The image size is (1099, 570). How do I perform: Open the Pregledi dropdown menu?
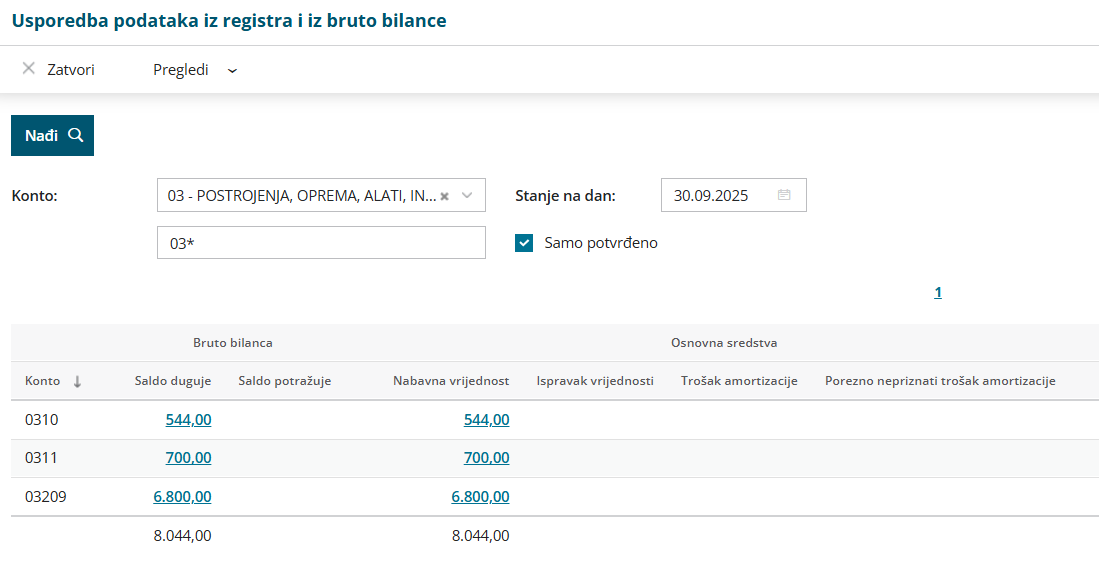[x=195, y=70]
